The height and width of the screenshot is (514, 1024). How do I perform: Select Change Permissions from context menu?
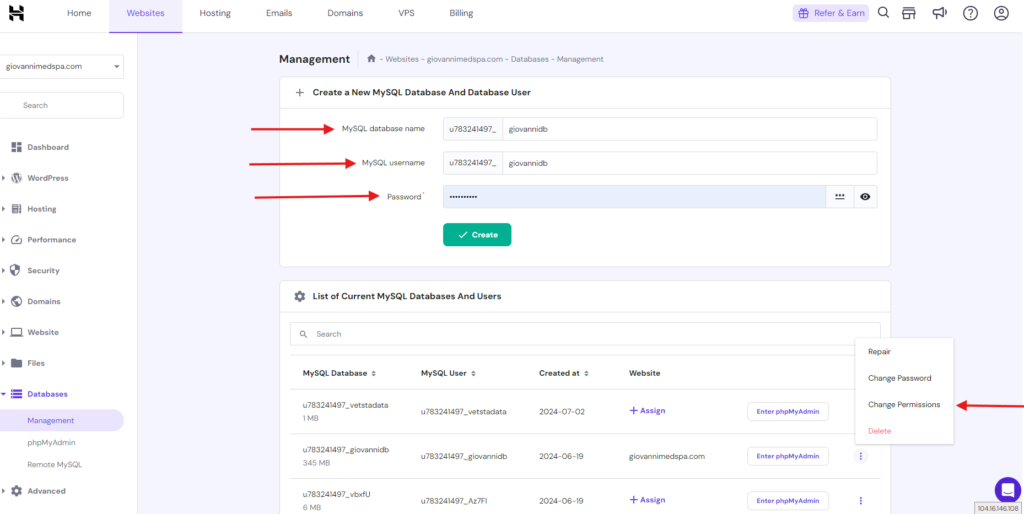(904, 405)
